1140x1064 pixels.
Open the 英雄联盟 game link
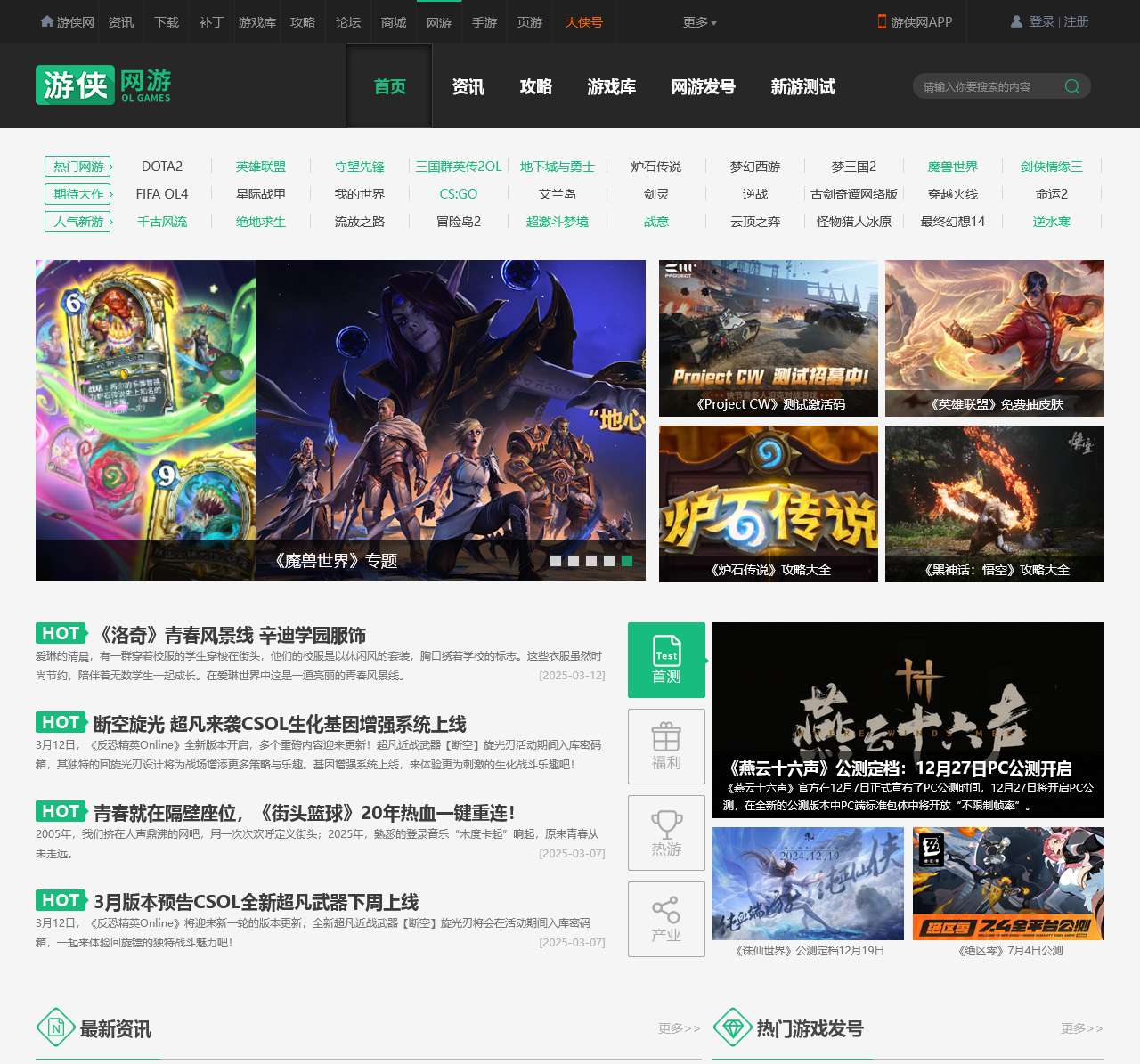pos(261,167)
